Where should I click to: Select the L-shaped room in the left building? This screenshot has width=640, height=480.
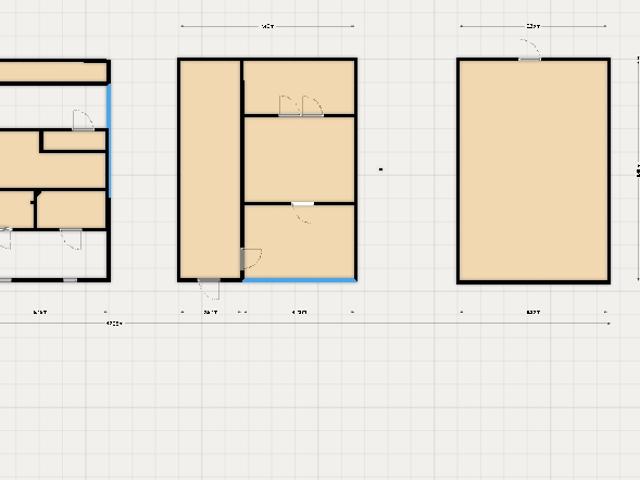[x=52, y=169]
